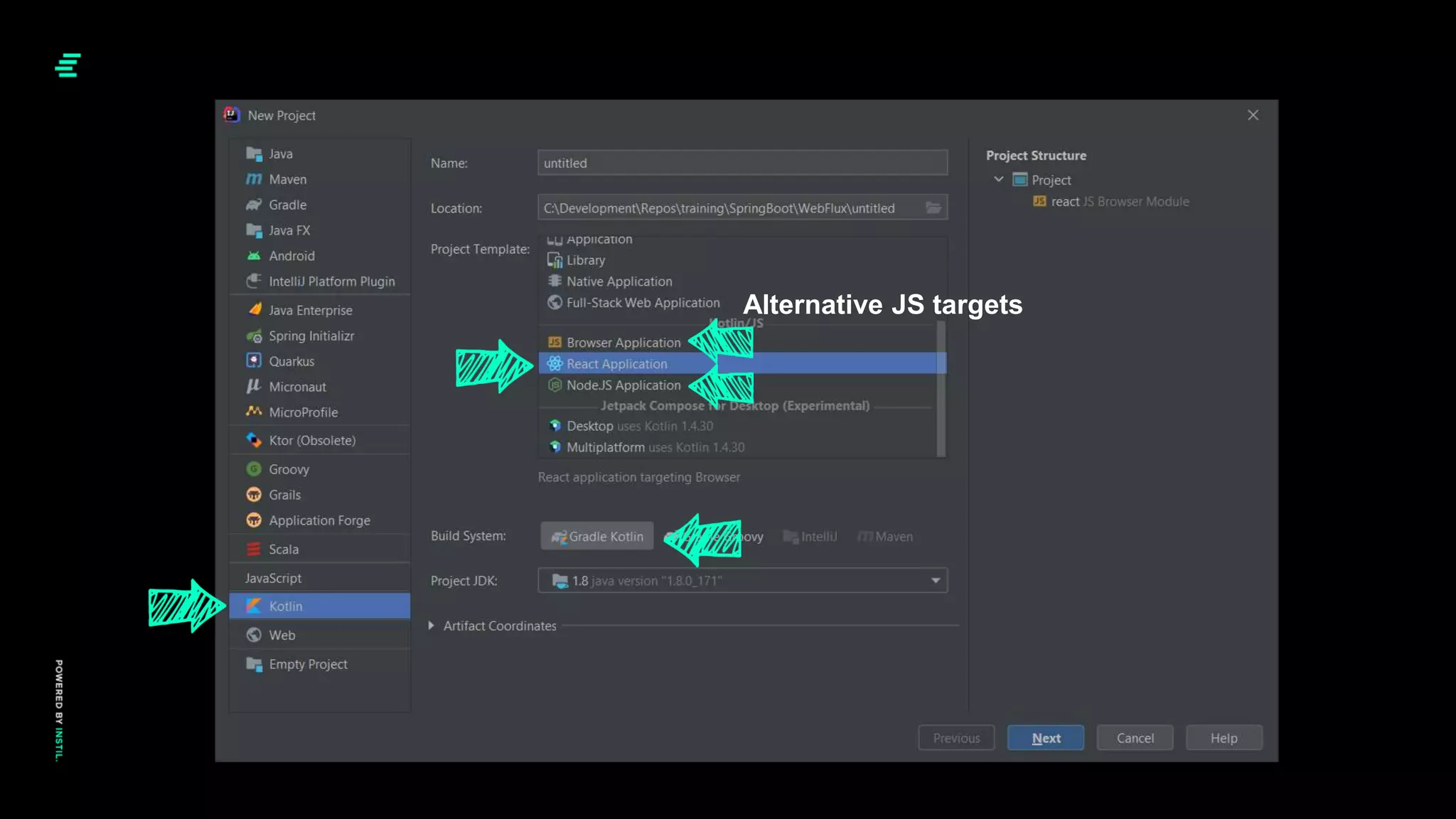The height and width of the screenshot is (819, 1456).
Task: Open Help for New Project
Action: coord(1224,738)
